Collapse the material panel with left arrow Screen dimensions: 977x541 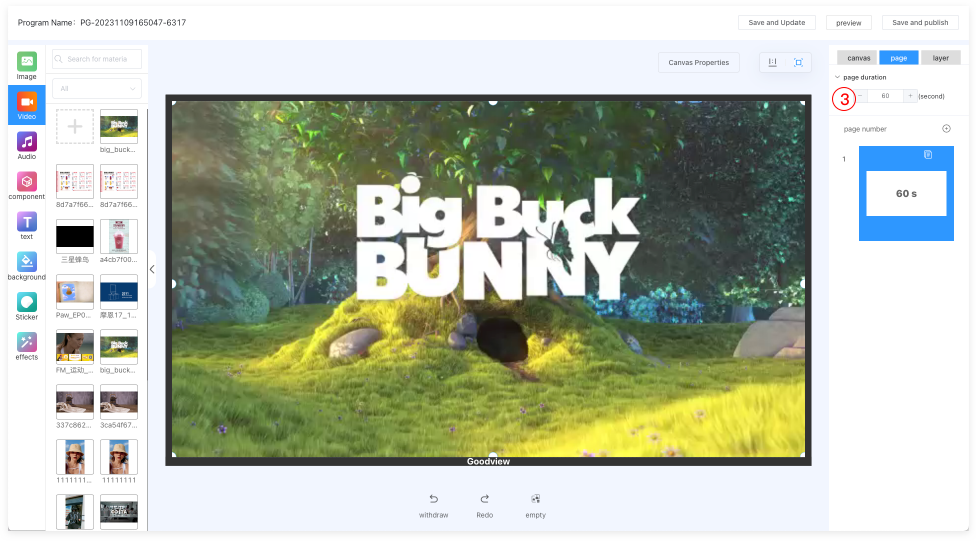pyautogui.click(x=152, y=269)
